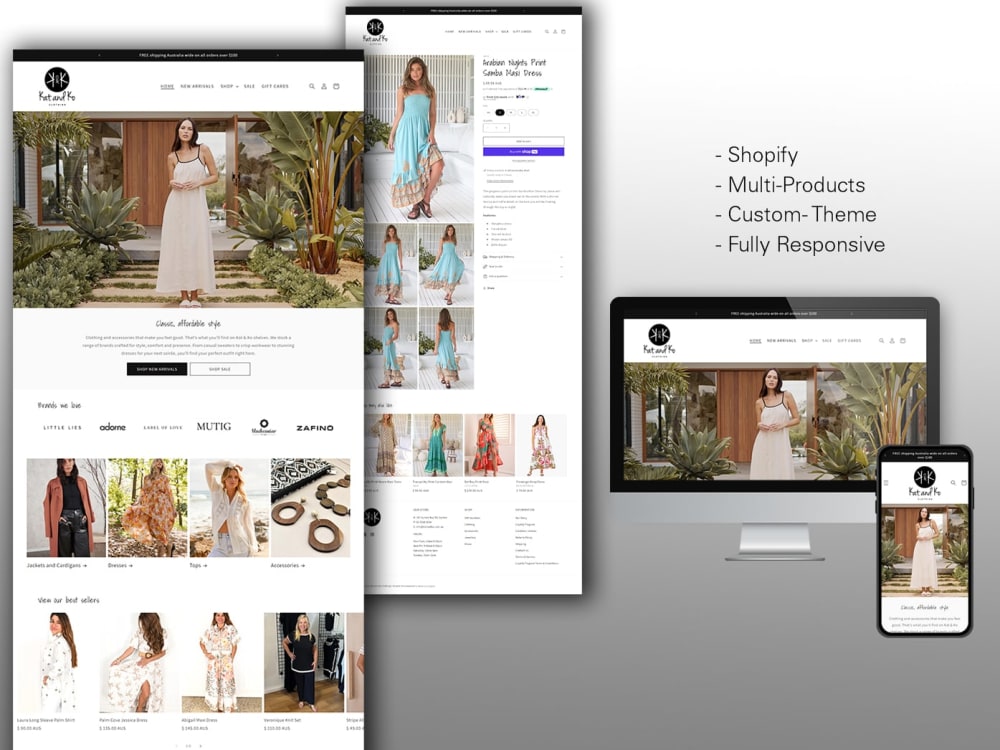Select the M size pill on product page
Screen dimensions: 1000x750
511,112
